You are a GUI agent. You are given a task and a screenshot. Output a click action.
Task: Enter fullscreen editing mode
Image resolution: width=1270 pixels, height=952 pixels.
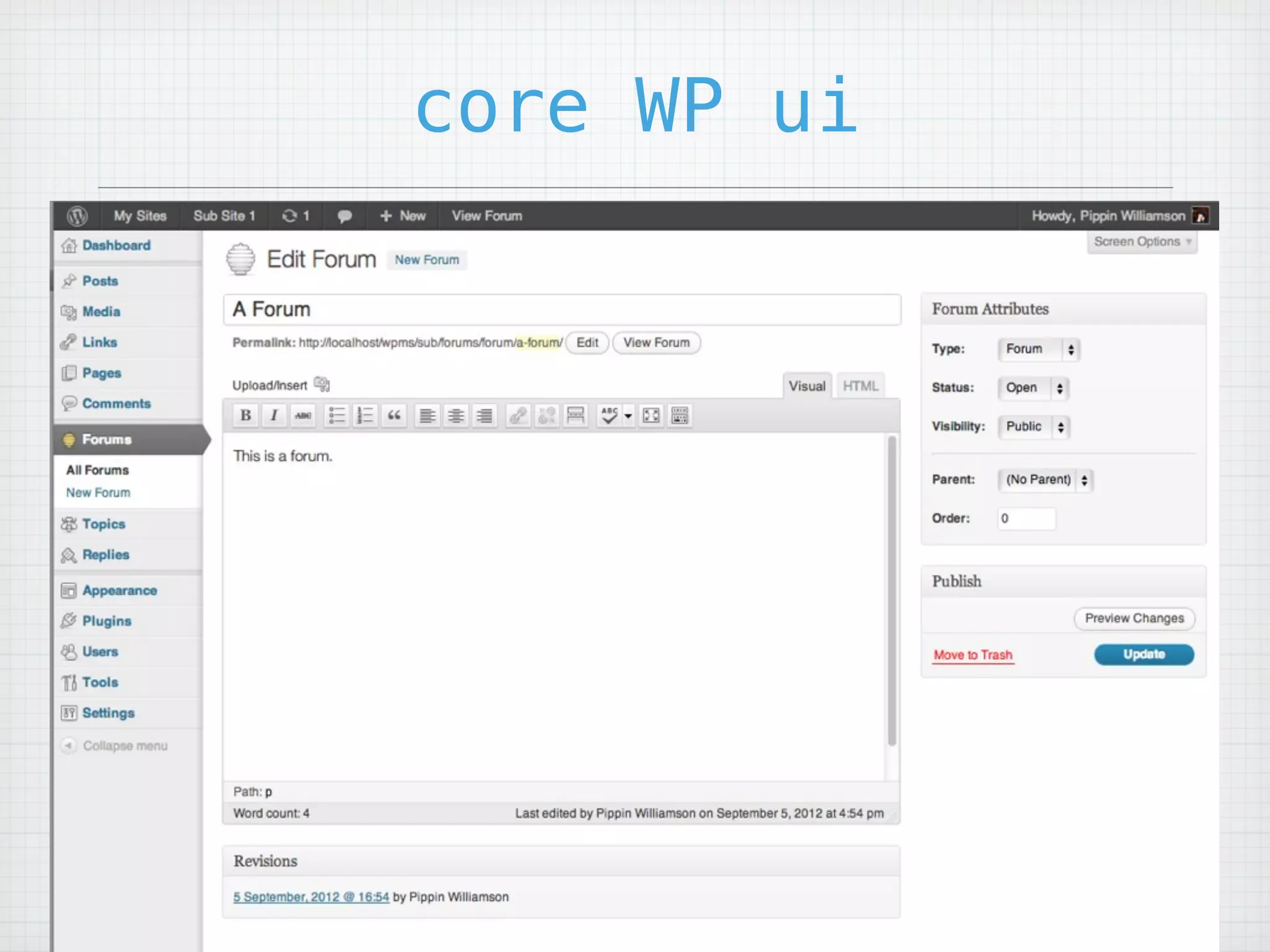coord(651,415)
